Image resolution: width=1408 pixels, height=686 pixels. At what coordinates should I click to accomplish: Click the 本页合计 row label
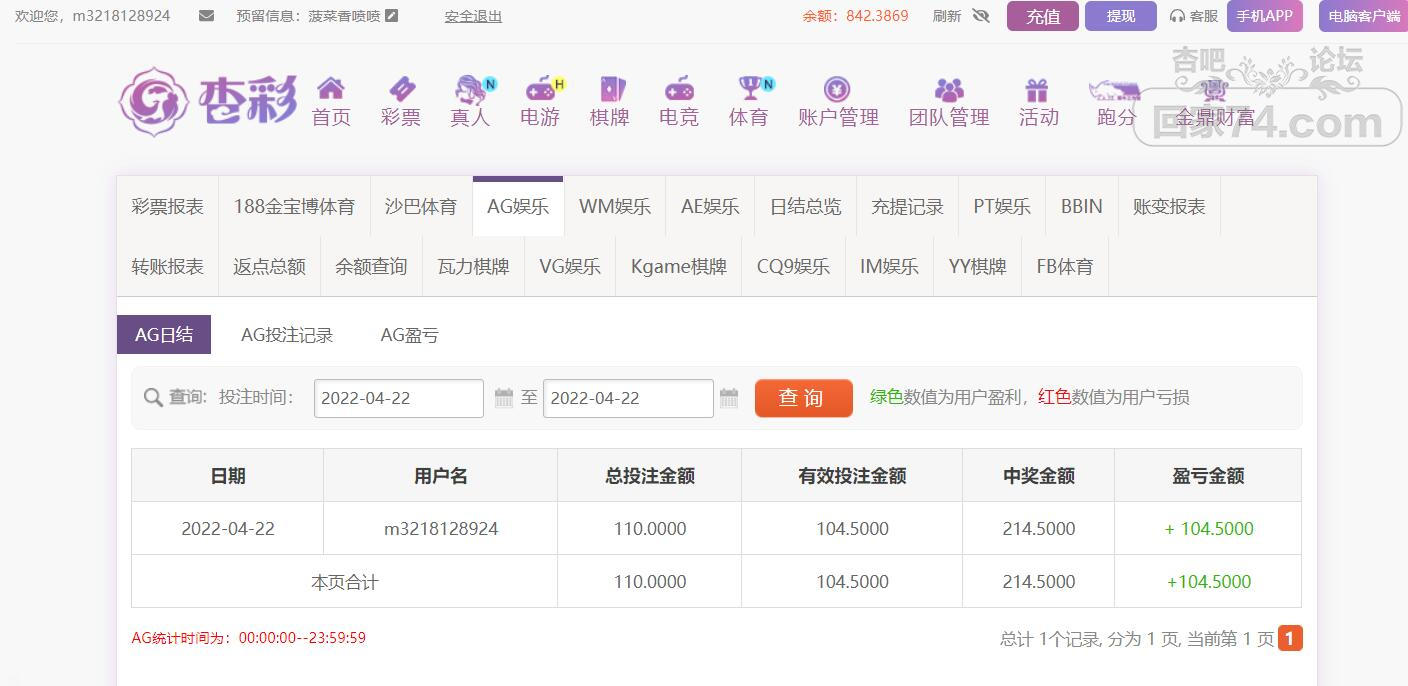[345, 582]
